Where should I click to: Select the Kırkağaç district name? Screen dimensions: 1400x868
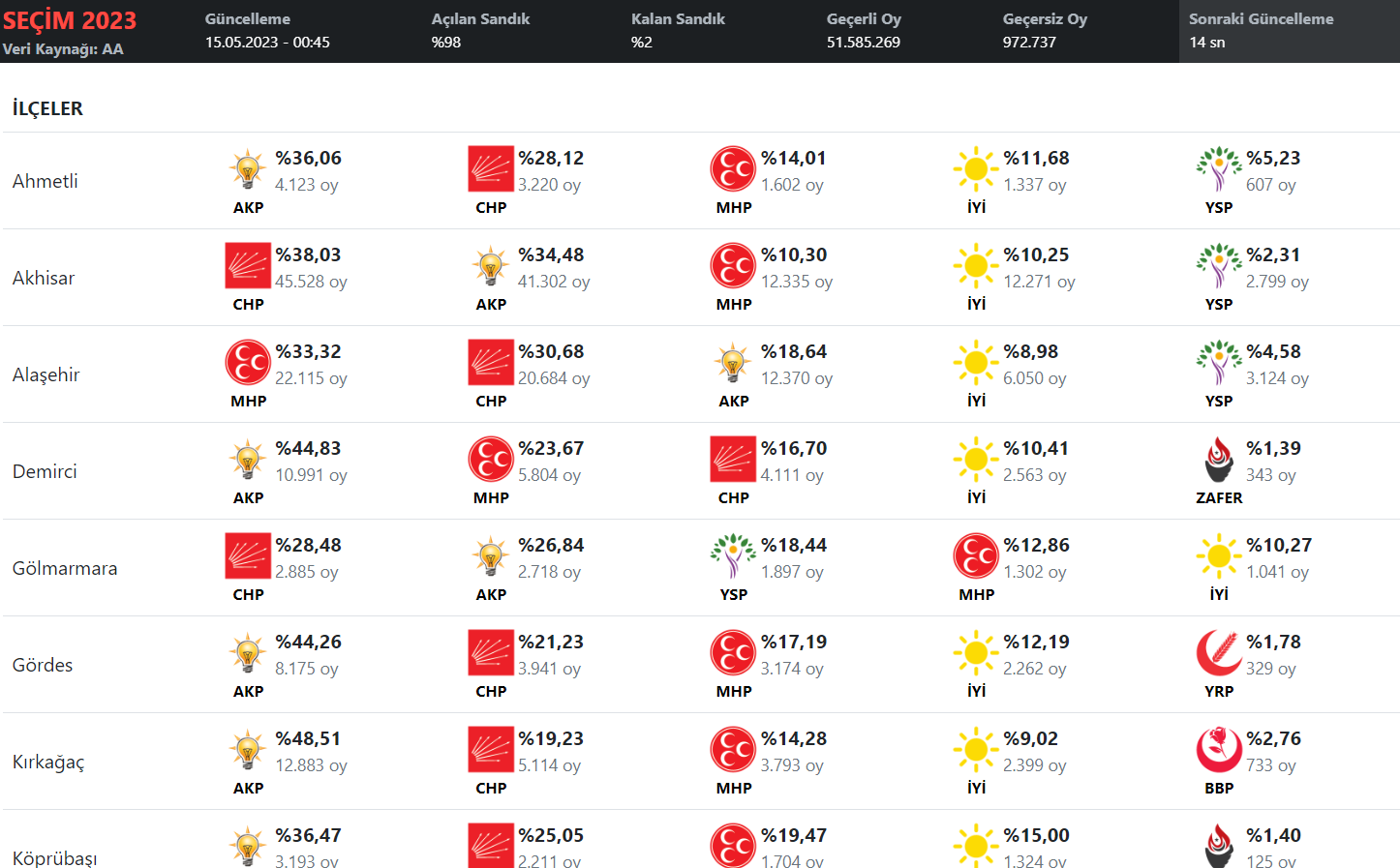[x=48, y=763]
